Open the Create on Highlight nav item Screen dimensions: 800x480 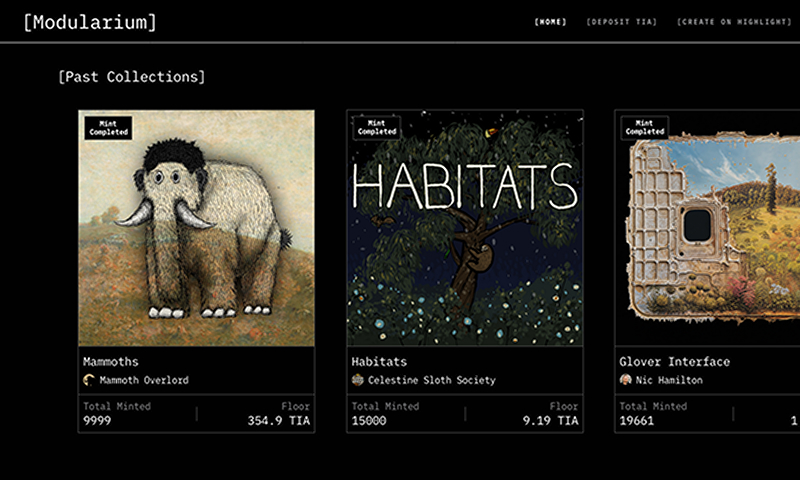point(734,22)
